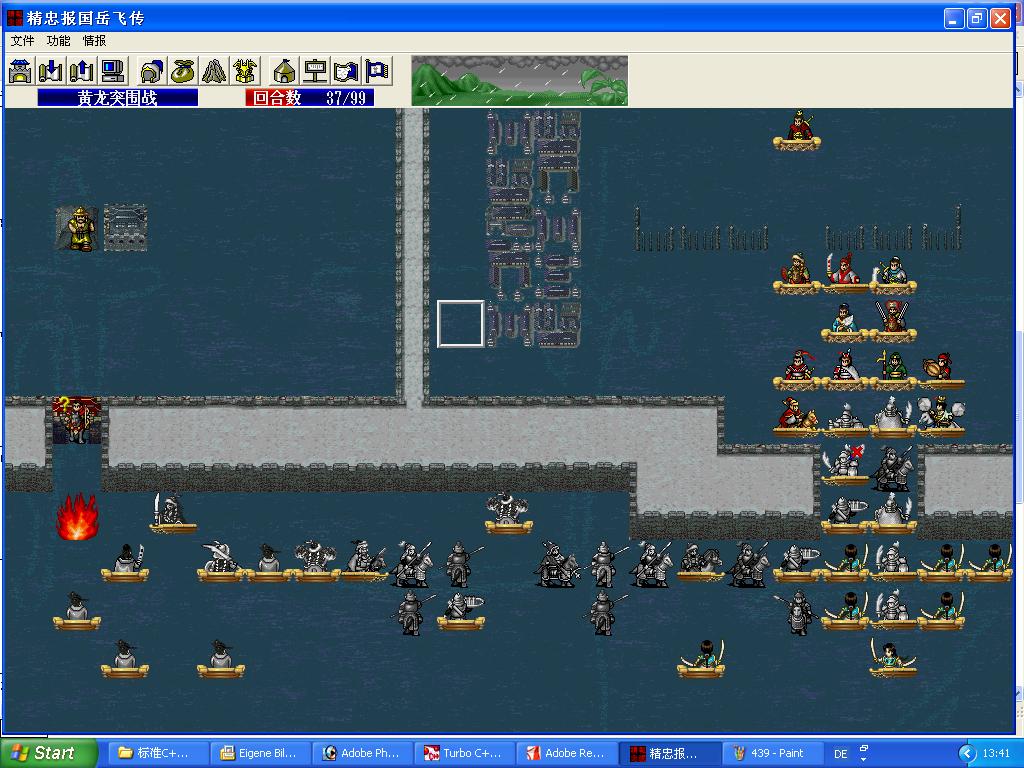Click the computer toolbar icon

(112, 71)
